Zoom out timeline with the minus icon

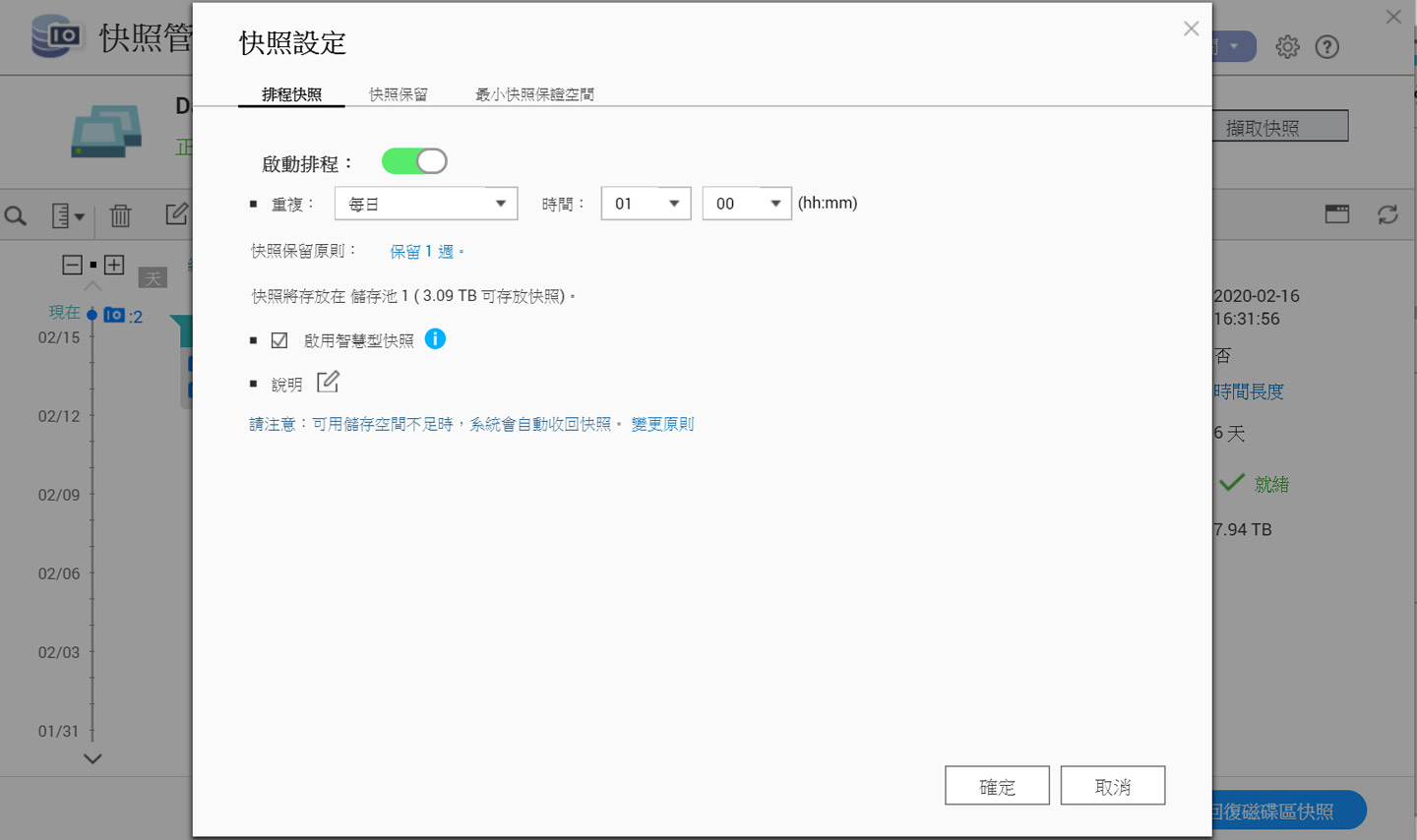click(x=73, y=265)
